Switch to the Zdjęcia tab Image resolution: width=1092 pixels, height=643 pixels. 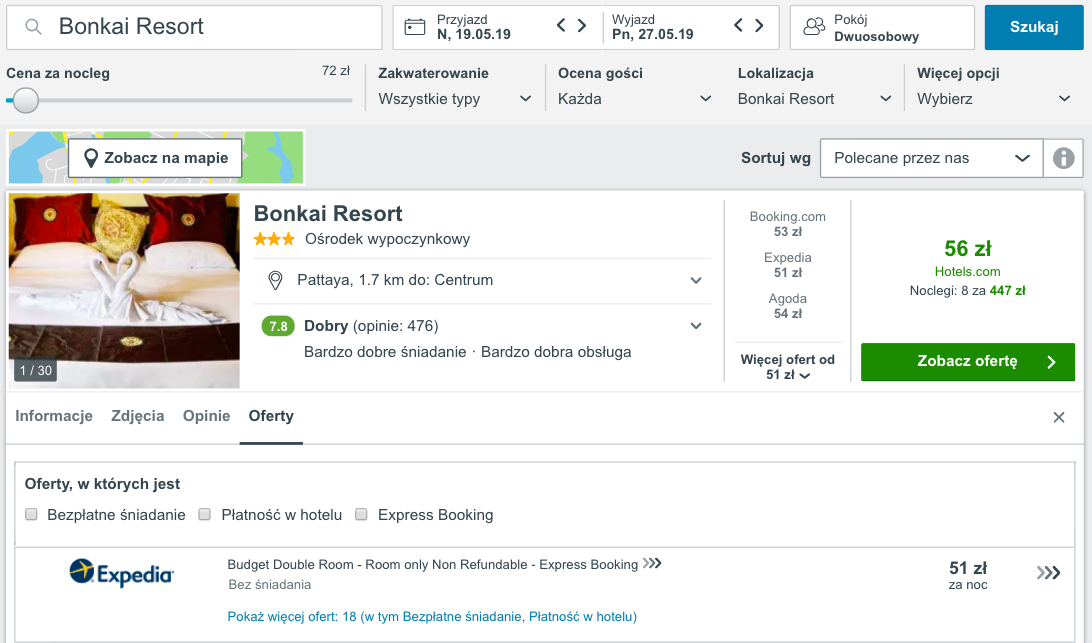click(x=138, y=416)
